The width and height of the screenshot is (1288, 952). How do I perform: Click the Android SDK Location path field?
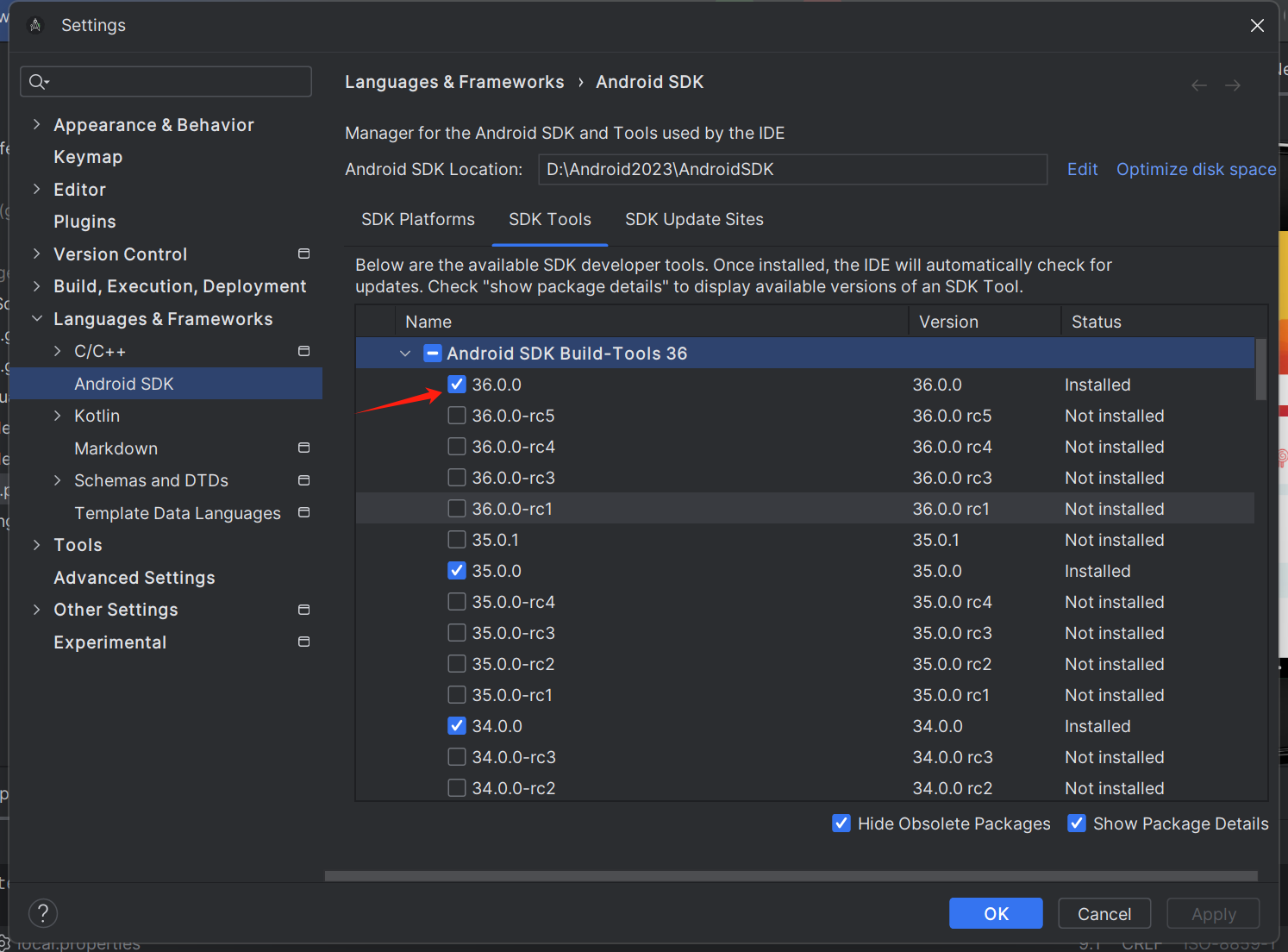(x=792, y=169)
